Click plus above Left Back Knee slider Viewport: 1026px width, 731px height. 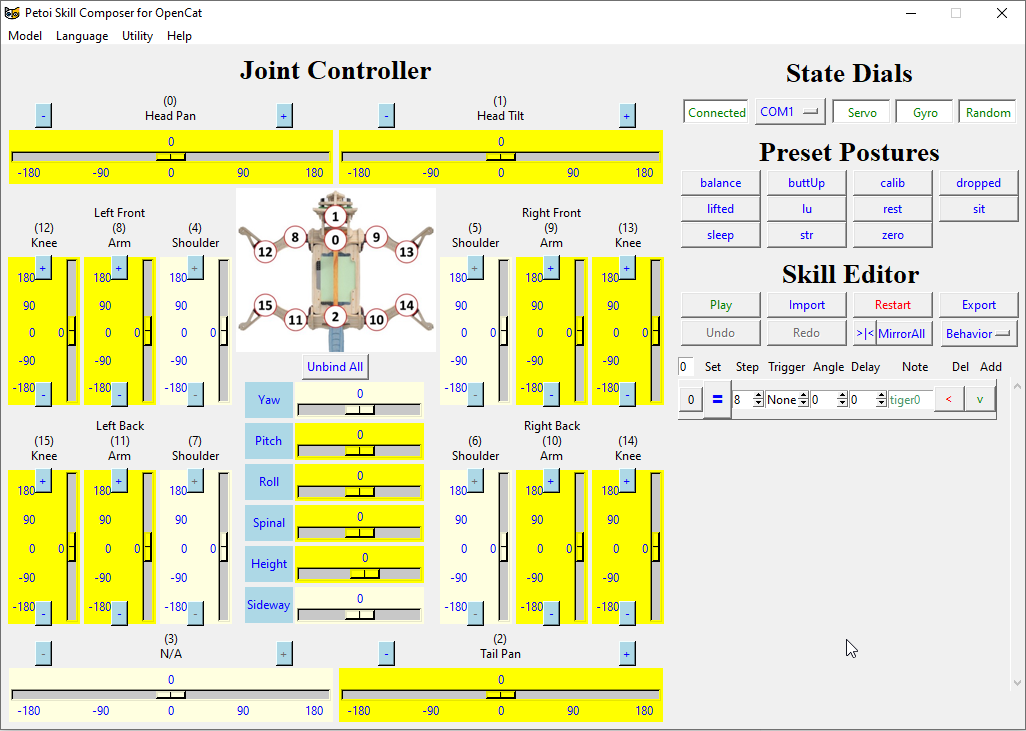coord(43,481)
